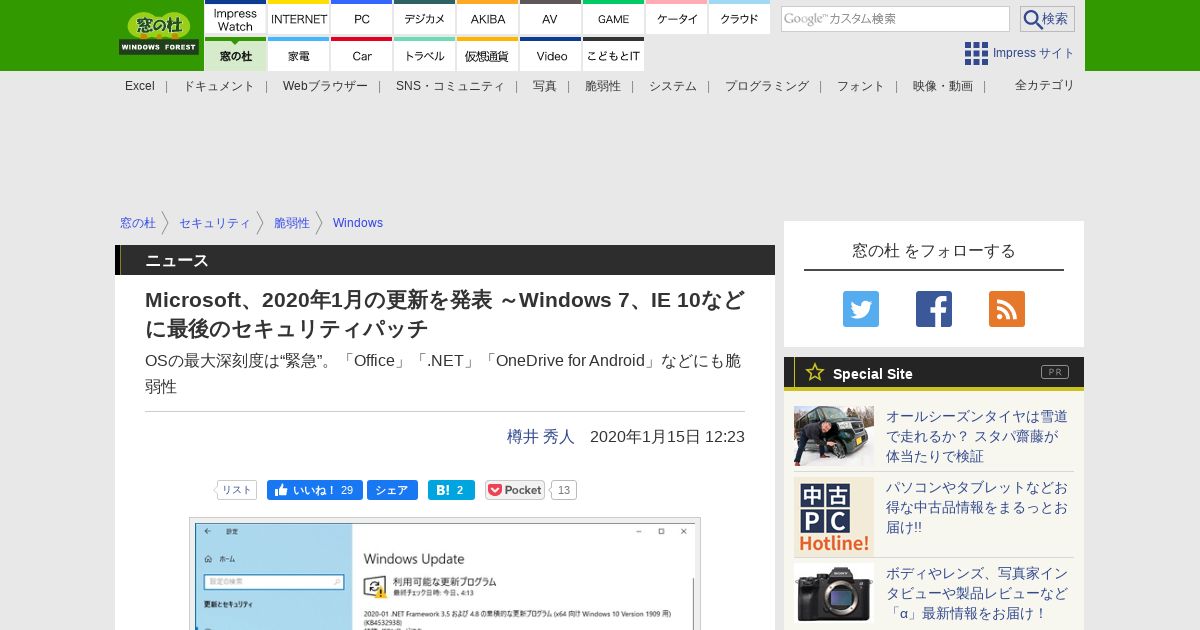Viewport: 1200px width, 630px height.
Task: Go to the ドキュメント category
Action: pos(219,86)
